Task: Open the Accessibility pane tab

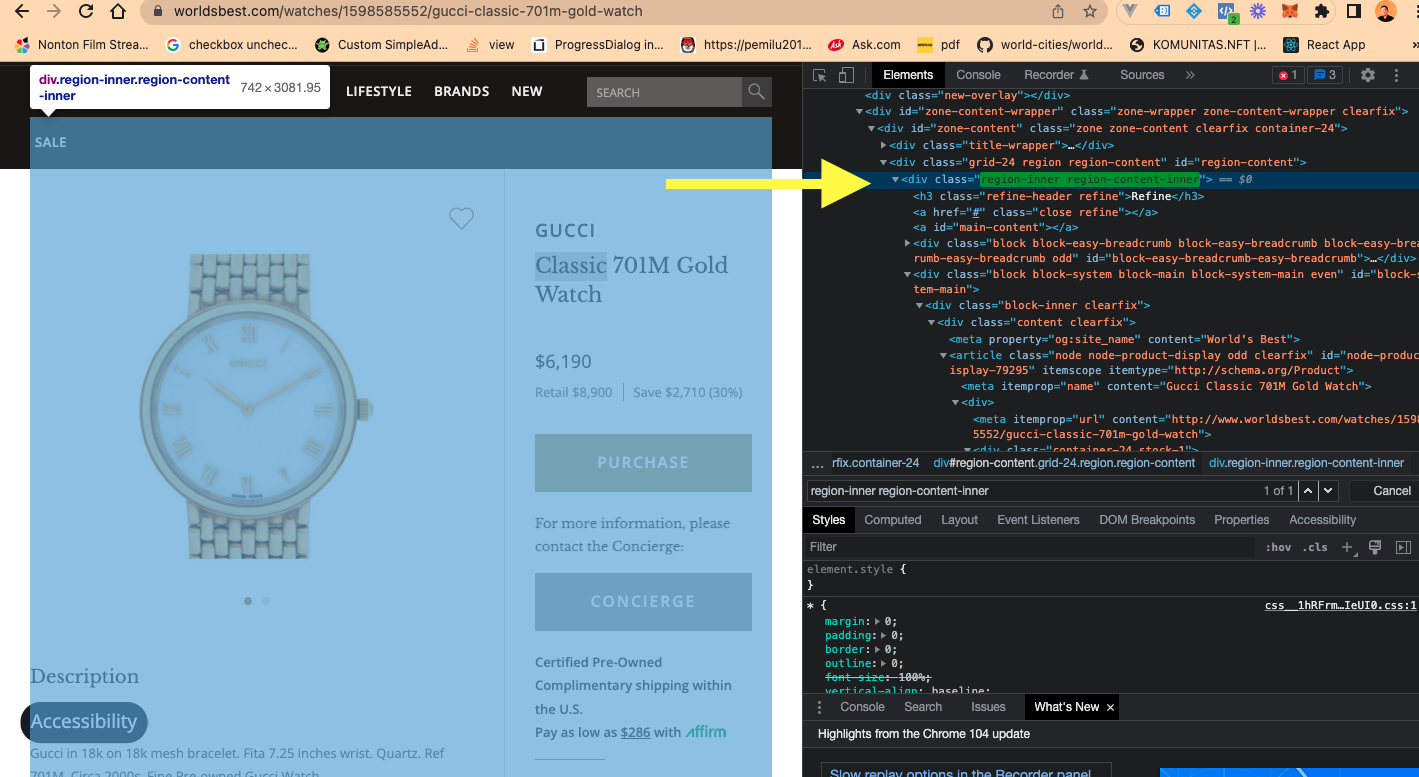Action: tap(1322, 520)
